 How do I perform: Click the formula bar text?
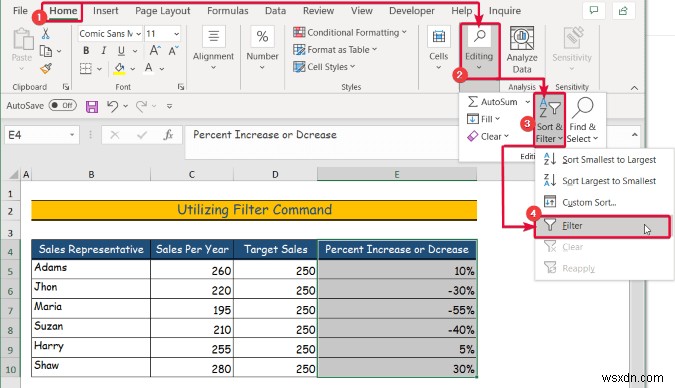point(265,135)
